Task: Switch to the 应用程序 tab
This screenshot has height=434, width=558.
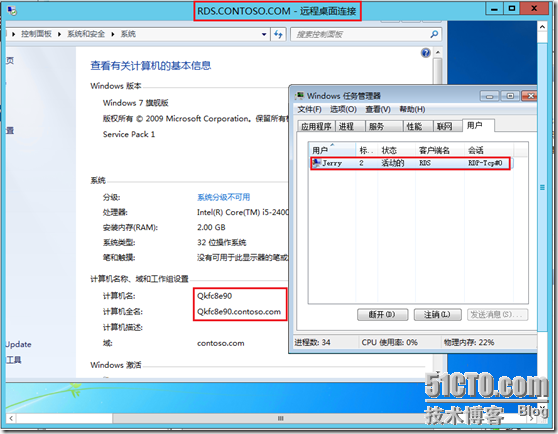Action: (x=316, y=126)
